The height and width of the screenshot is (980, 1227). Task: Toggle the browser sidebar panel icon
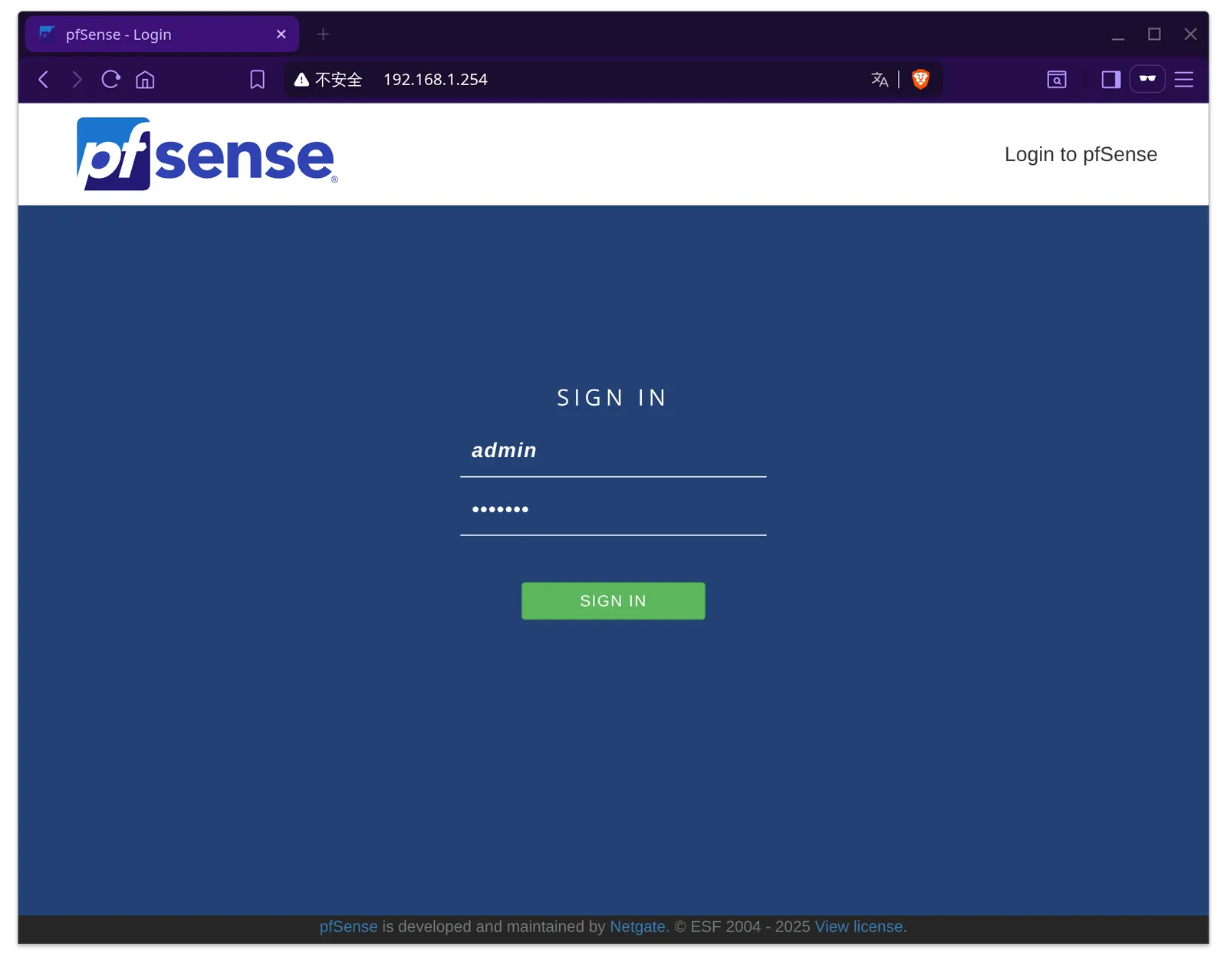coord(1111,80)
